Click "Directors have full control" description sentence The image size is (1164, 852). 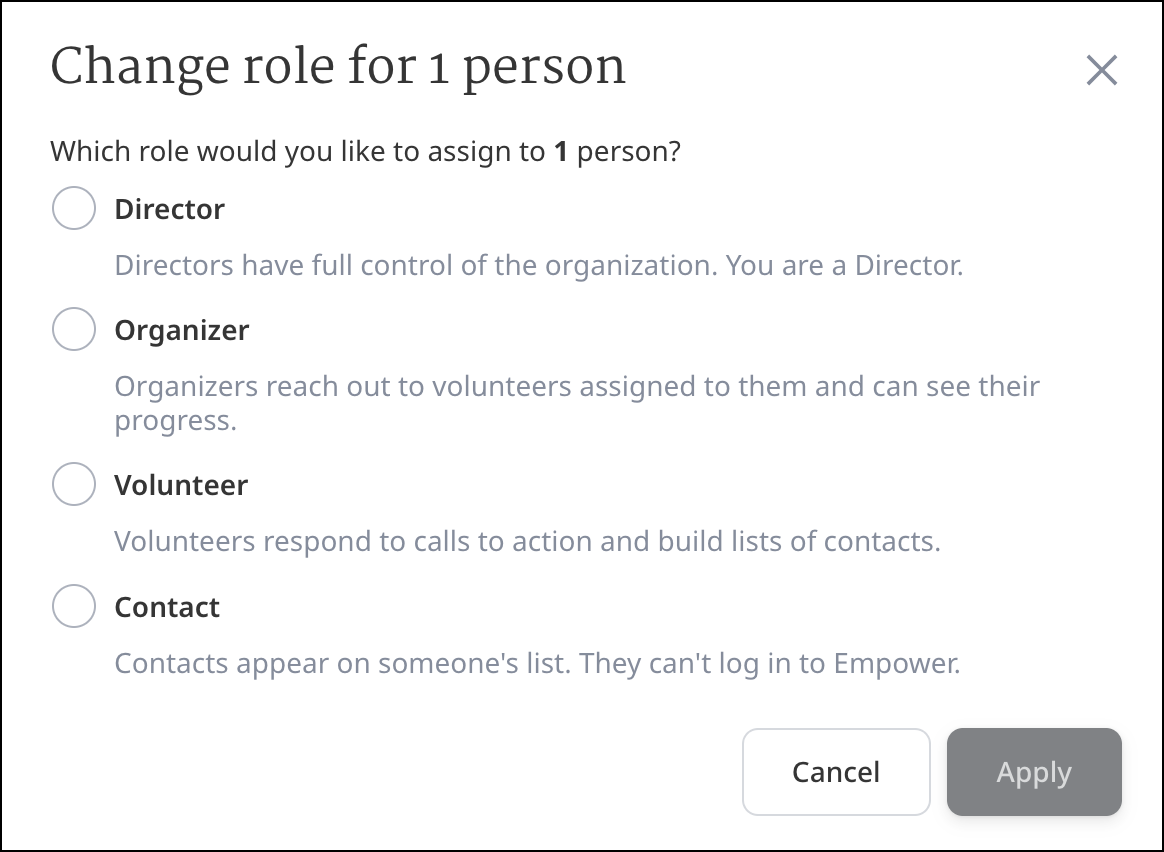click(415, 266)
